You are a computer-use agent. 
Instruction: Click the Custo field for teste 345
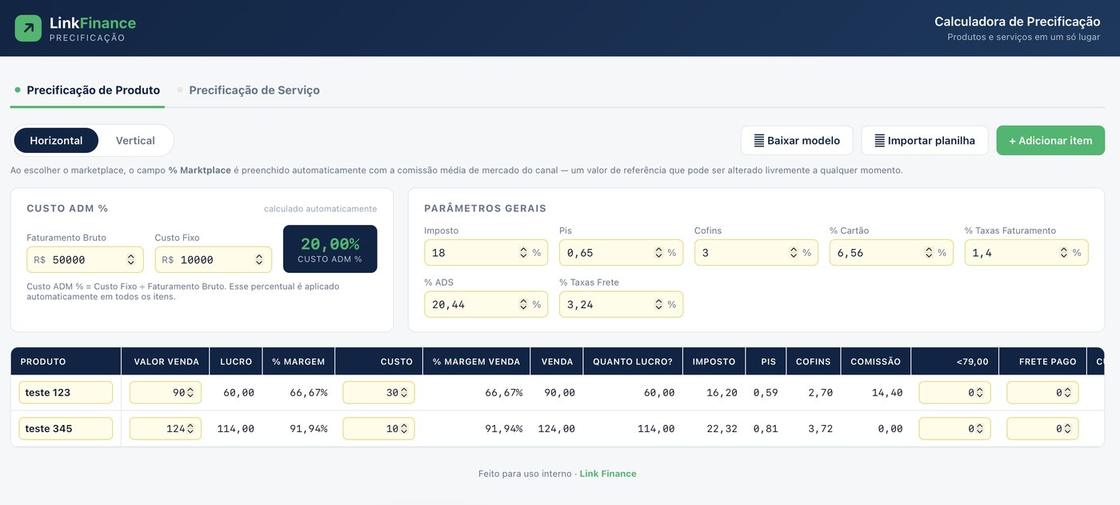click(379, 429)
